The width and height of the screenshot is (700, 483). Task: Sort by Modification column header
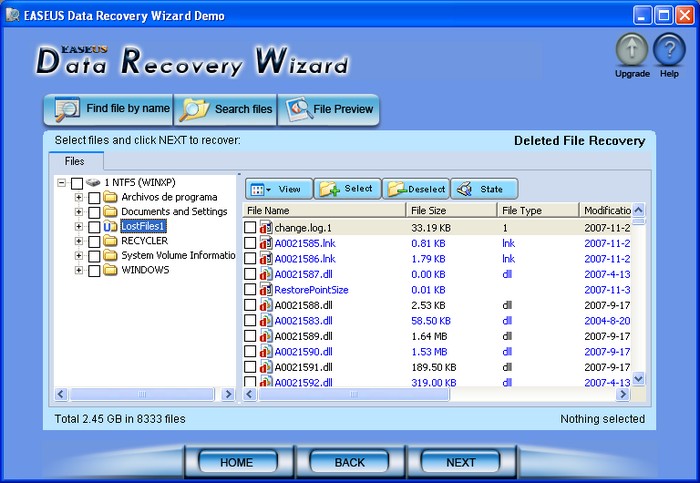click(x=606, y=210)
